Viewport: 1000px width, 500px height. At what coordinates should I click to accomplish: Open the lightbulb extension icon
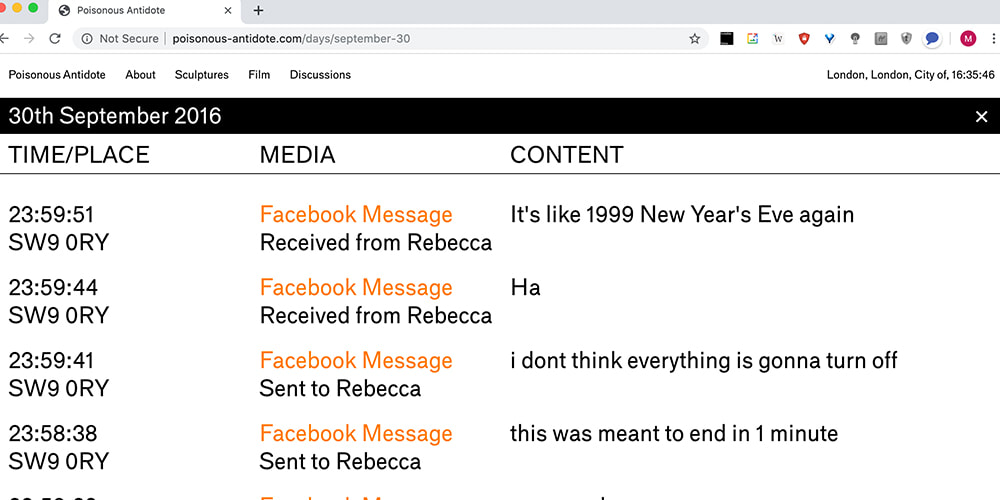coord(855,39)
